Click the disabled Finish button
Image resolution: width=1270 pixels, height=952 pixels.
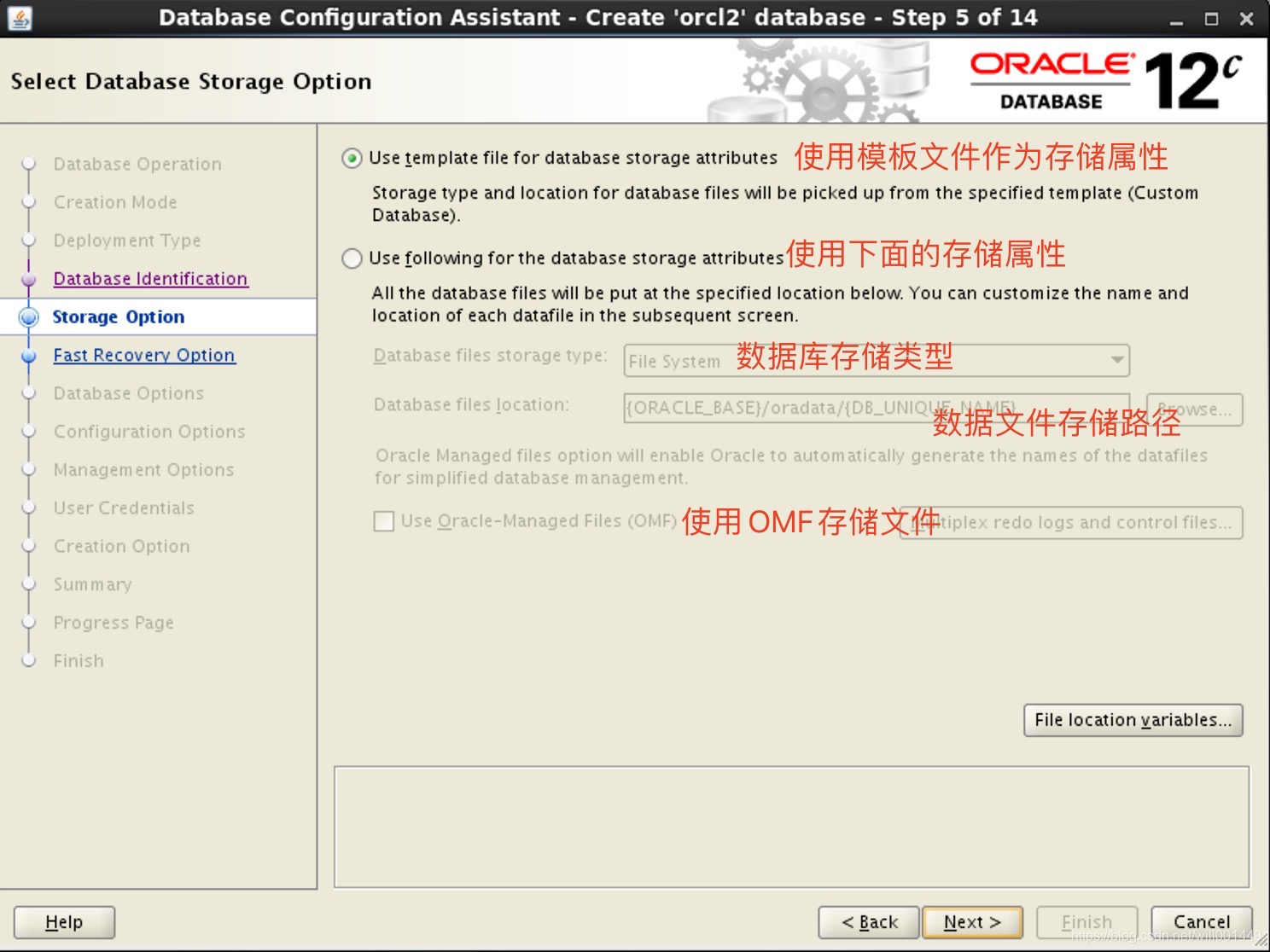click(x=1086, y=922)
